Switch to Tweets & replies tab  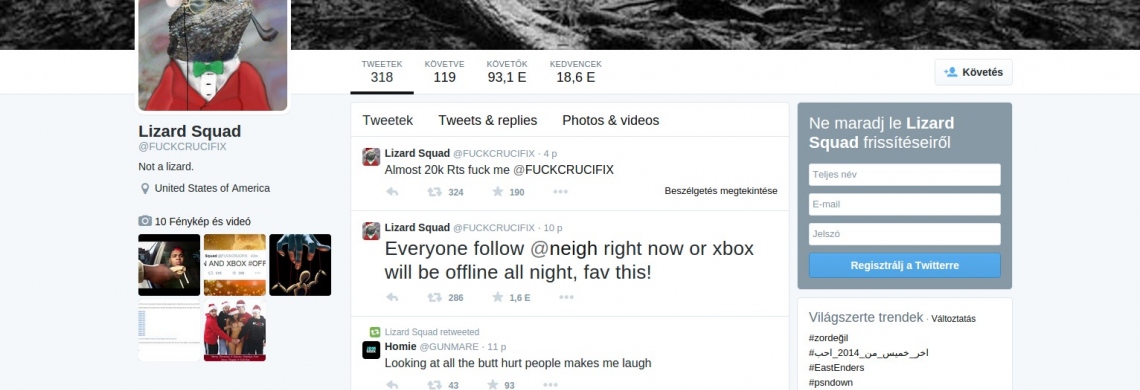488,121
